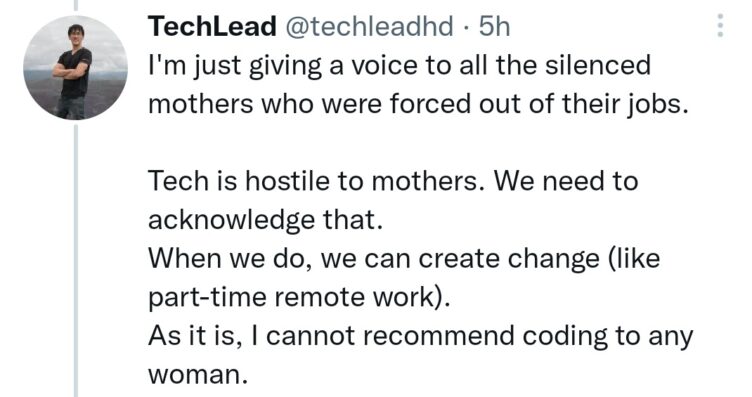Click the final word "woman."

(198, 374)
